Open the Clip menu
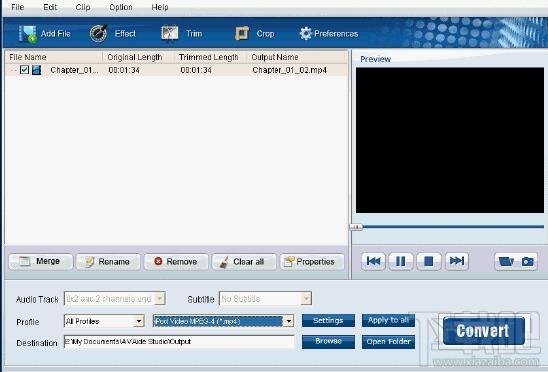Viewport: 548px width, 372px height. pos(83,7)
